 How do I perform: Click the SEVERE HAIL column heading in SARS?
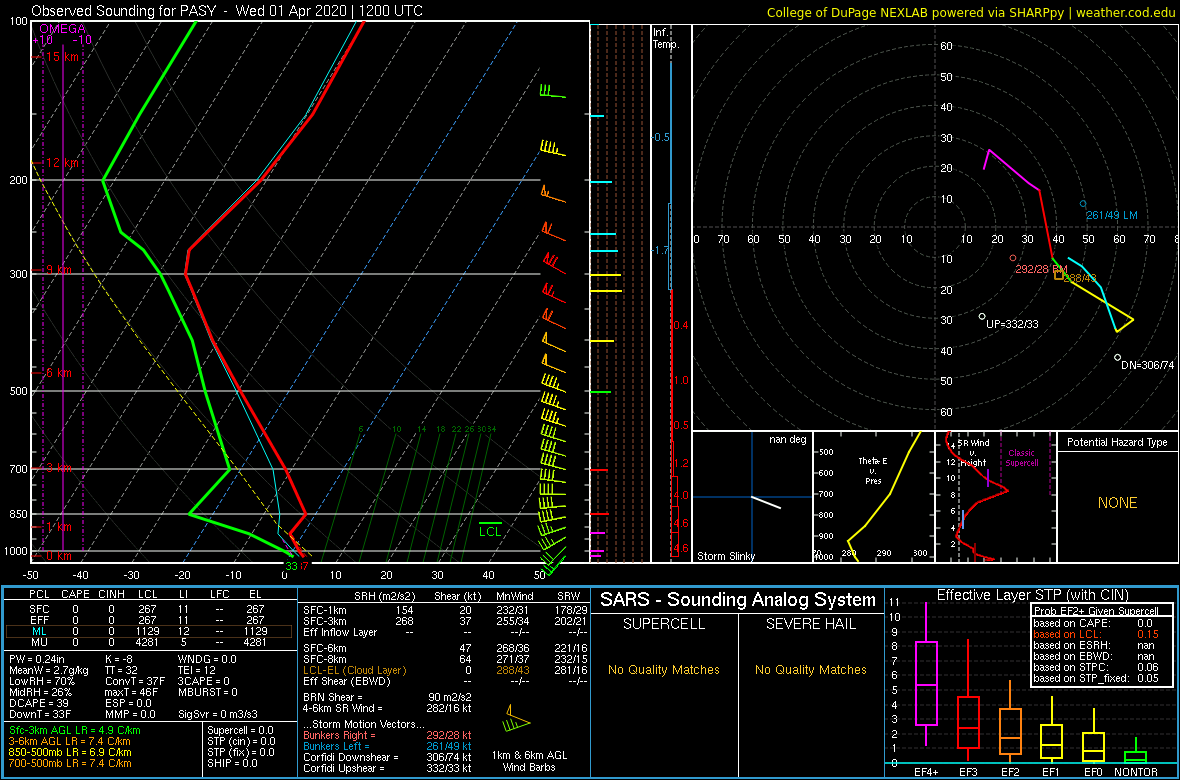click(810, 624)
